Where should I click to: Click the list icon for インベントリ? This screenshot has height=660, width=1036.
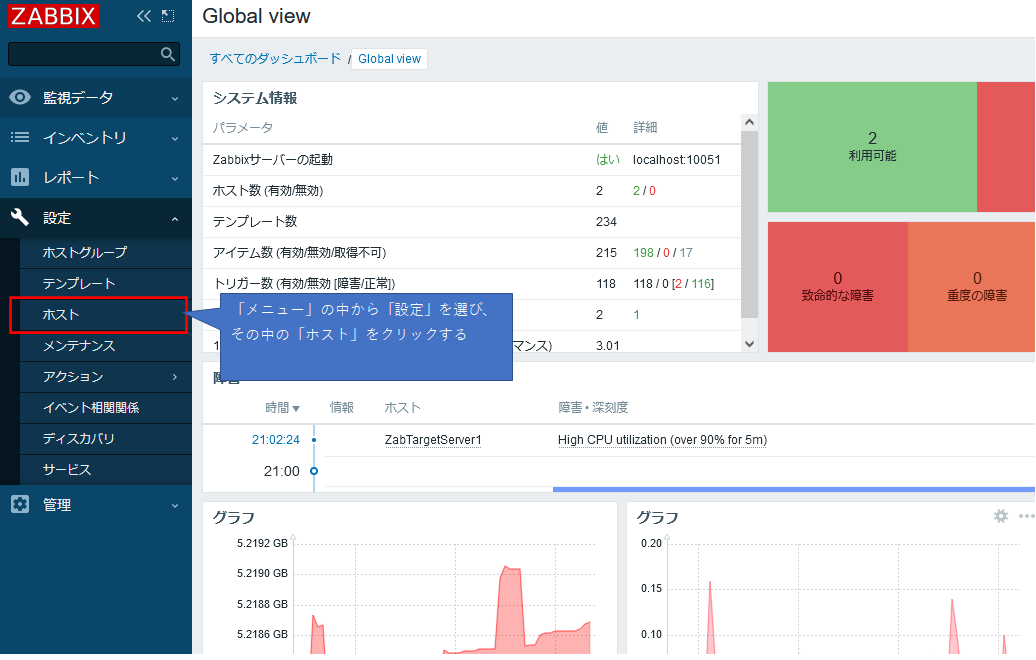coord(20,137)
